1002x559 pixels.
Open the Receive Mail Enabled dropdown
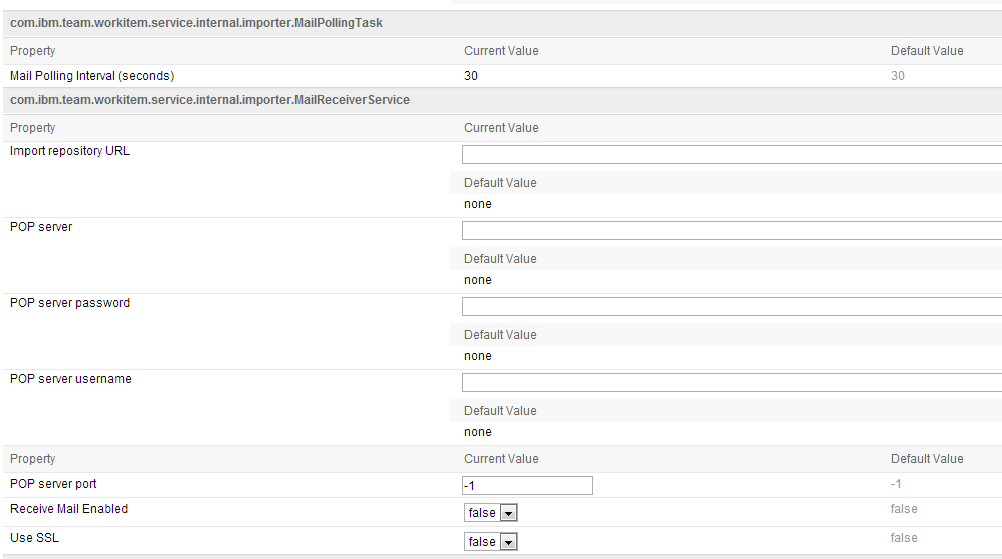point(490,512)
